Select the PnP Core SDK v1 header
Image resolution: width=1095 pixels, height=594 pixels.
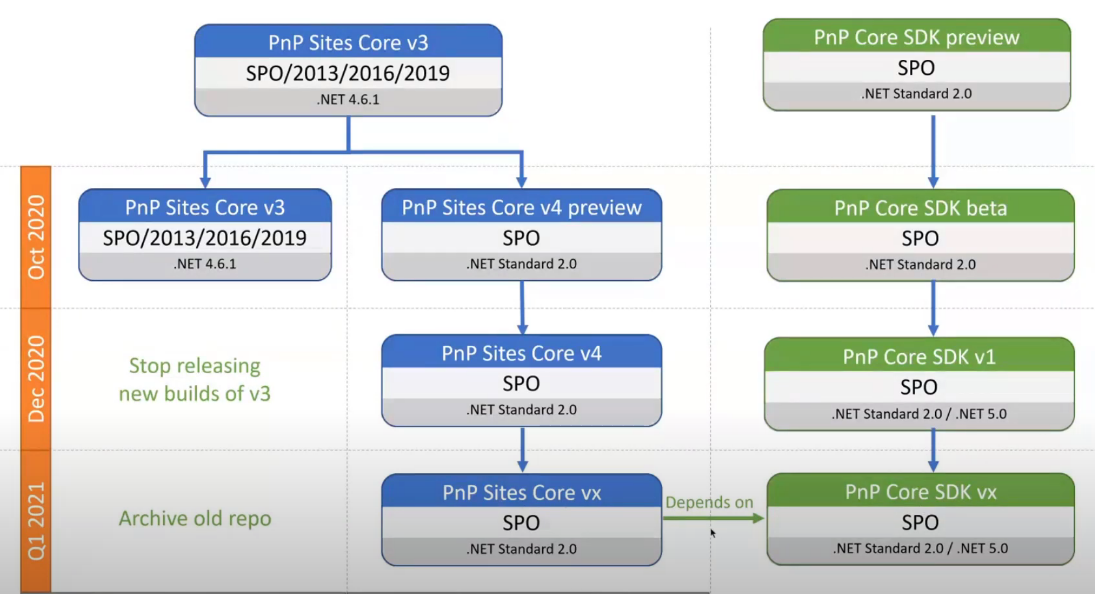919,356
